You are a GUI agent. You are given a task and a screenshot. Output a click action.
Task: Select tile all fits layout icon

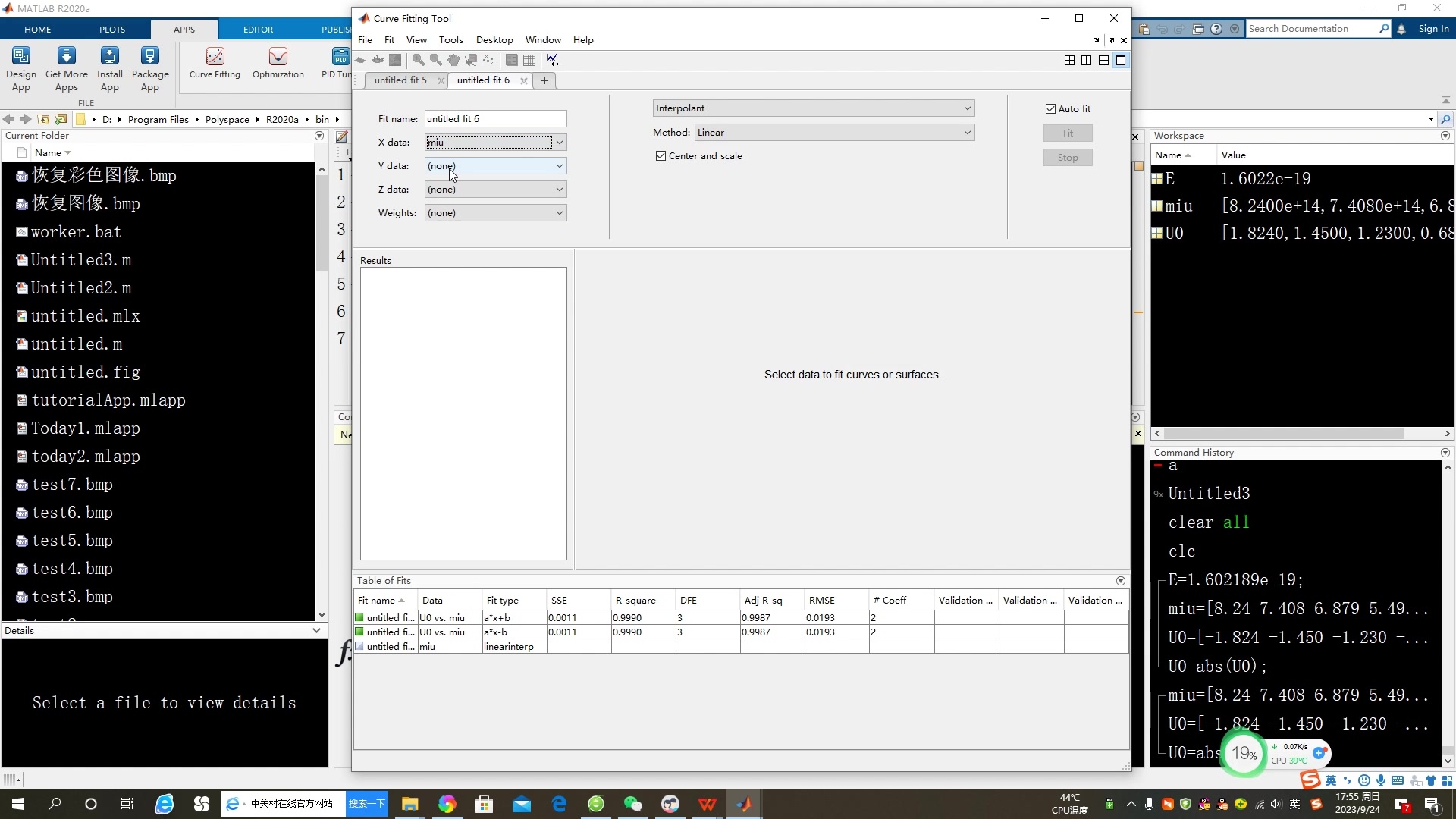click(x=1069, y=61)
